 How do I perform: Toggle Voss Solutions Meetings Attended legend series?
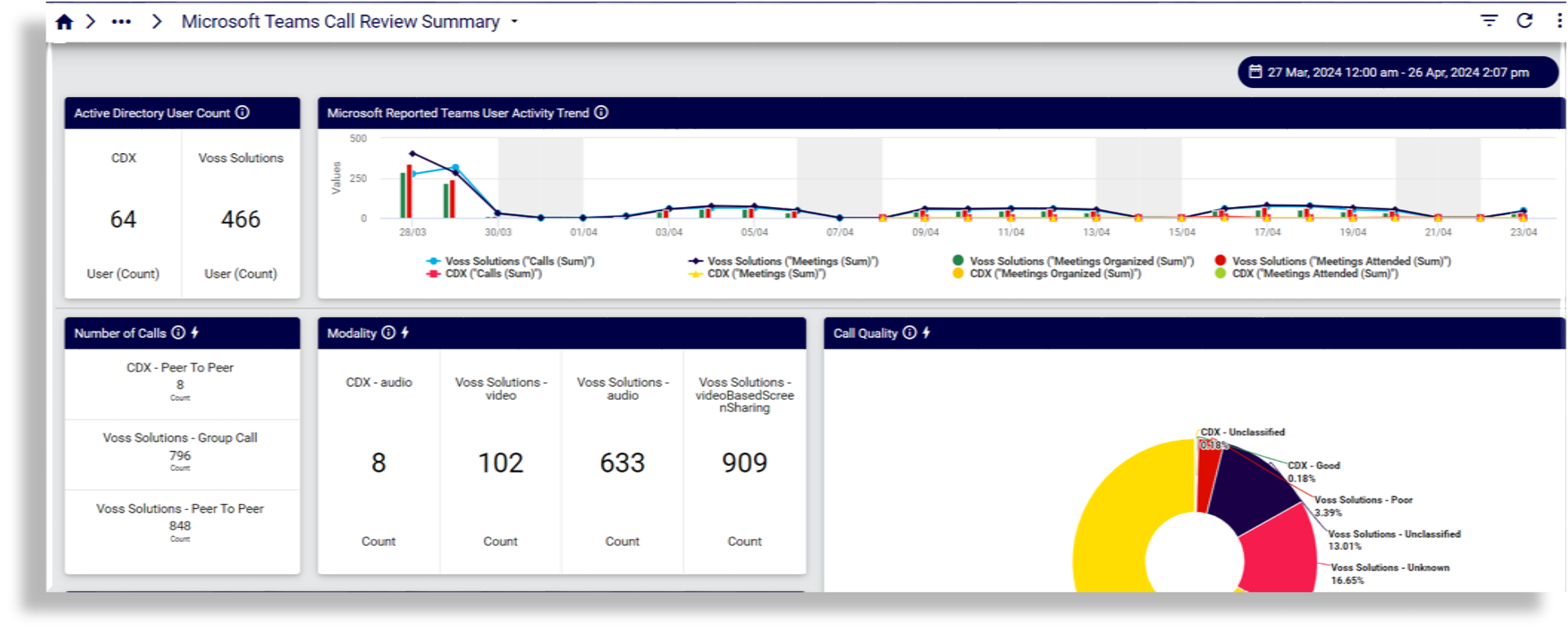[1333, 262]
